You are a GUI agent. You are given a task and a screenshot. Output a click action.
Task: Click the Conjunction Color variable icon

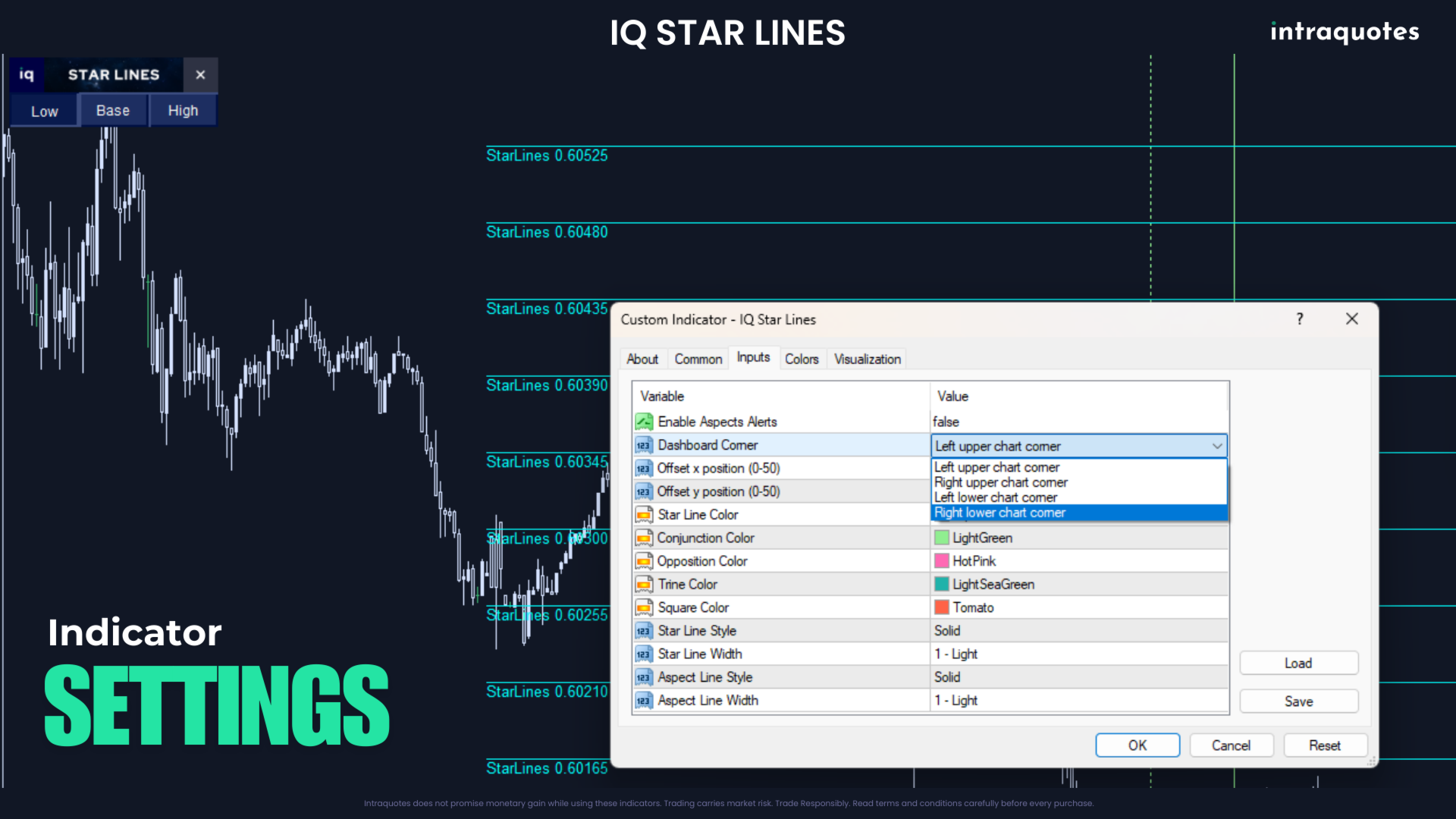[x=644, y=538]
